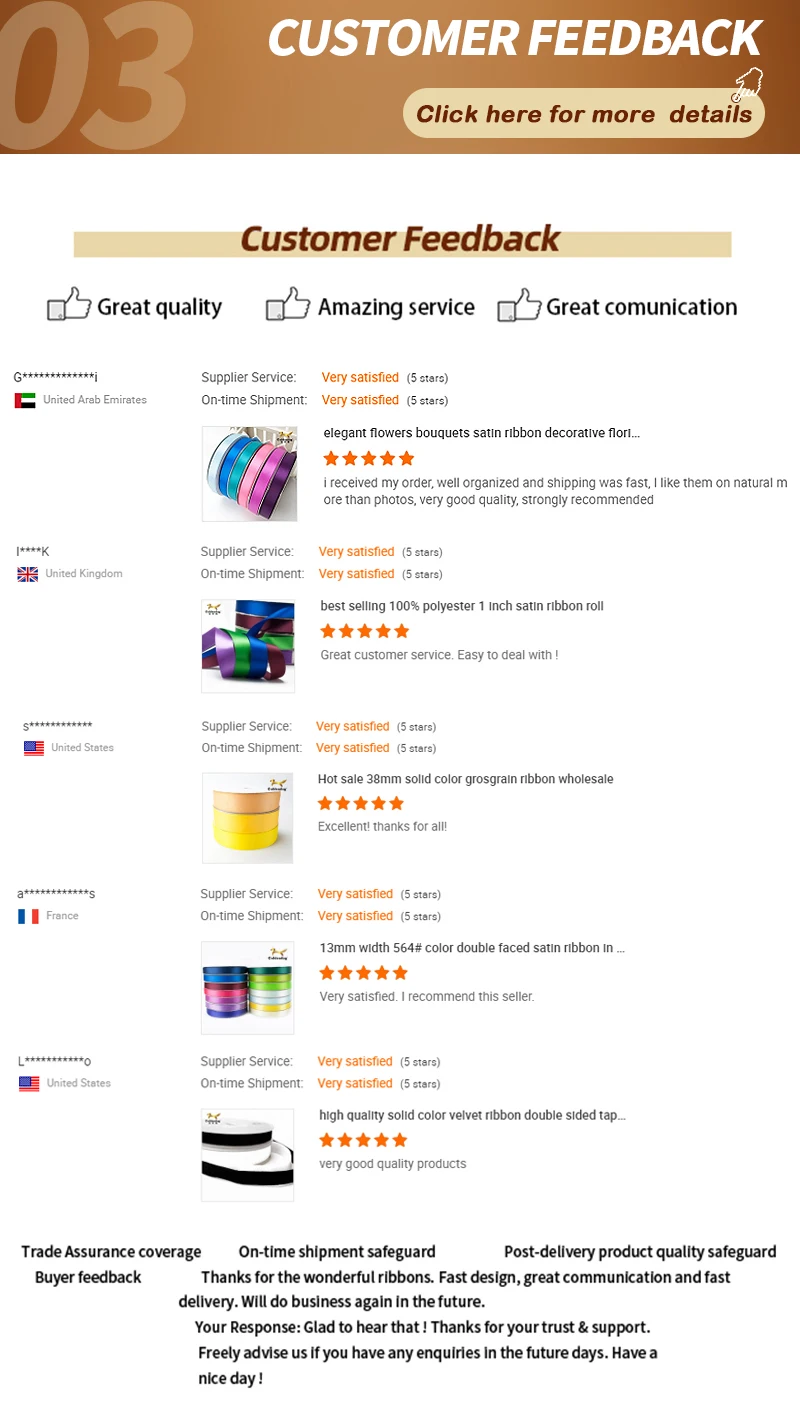800x1423 pixels.
Task: Click the United Kingdom flag icon
Action: (28, 574)
